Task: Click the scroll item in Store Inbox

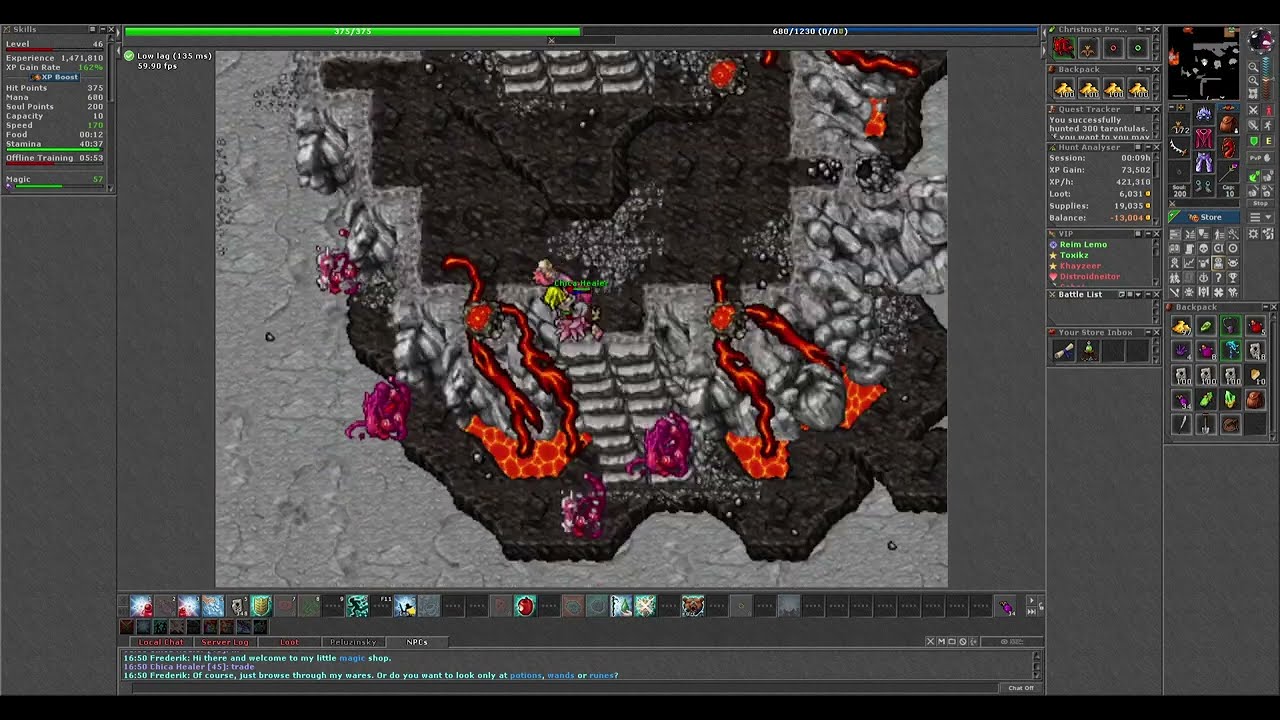Action: [x=1064, y=351]
